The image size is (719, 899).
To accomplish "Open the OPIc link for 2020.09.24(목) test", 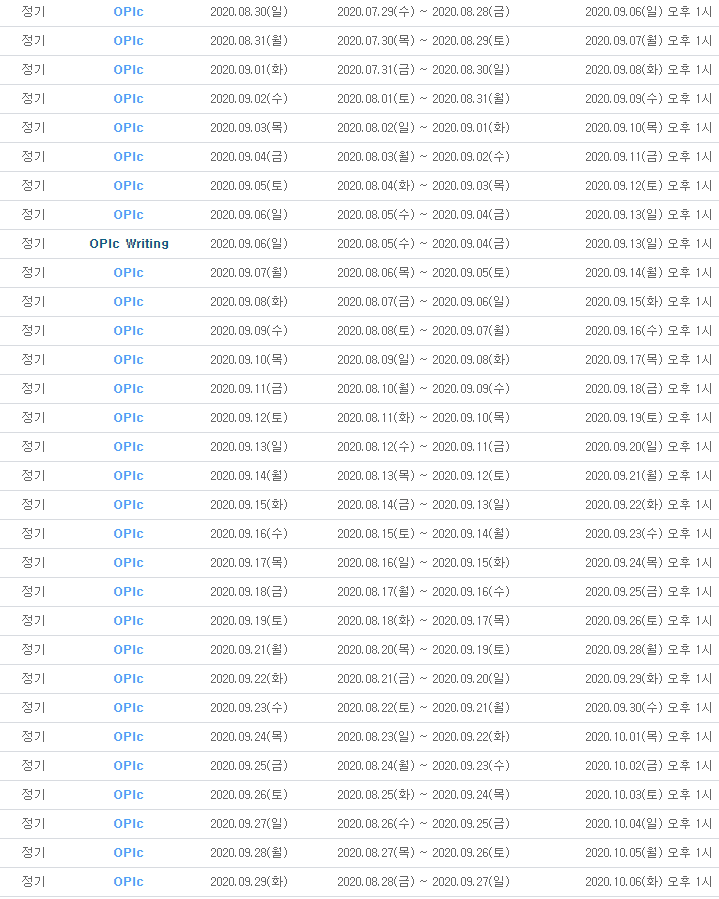I will 128,737.
